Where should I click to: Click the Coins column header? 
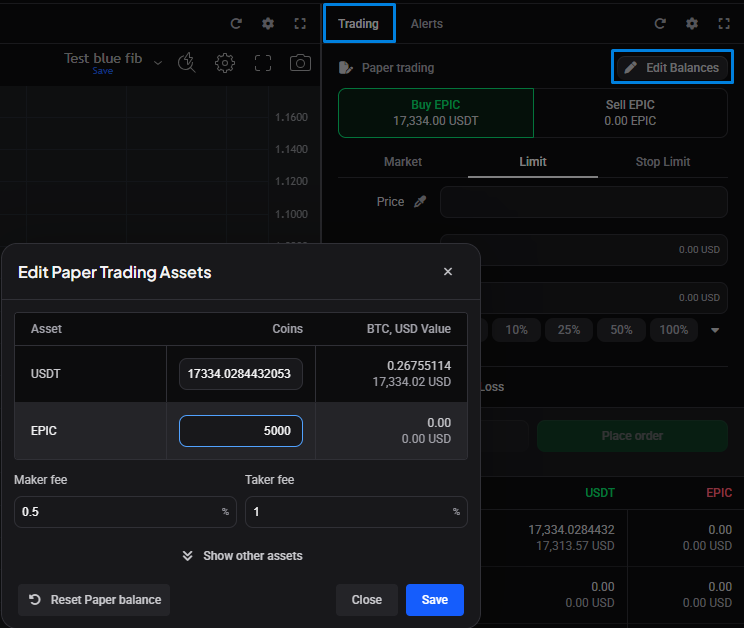click(x=288, y=329)
